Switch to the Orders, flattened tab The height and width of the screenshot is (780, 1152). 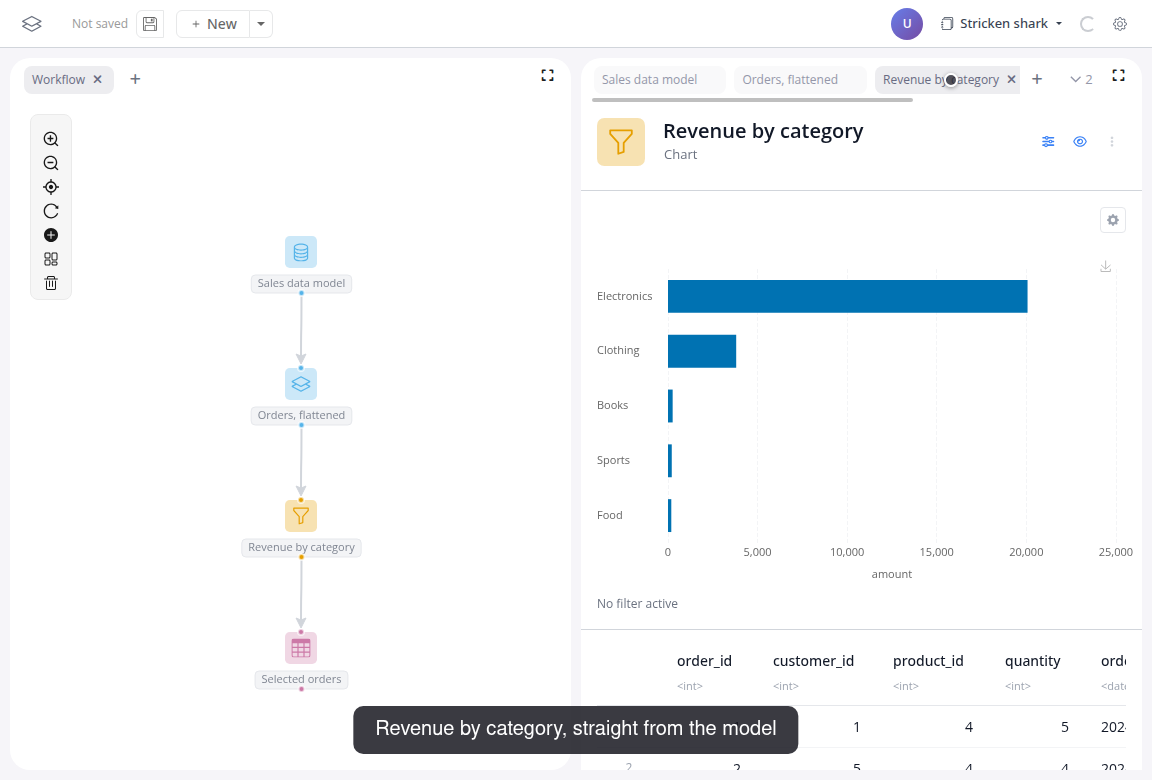[799, 79]
